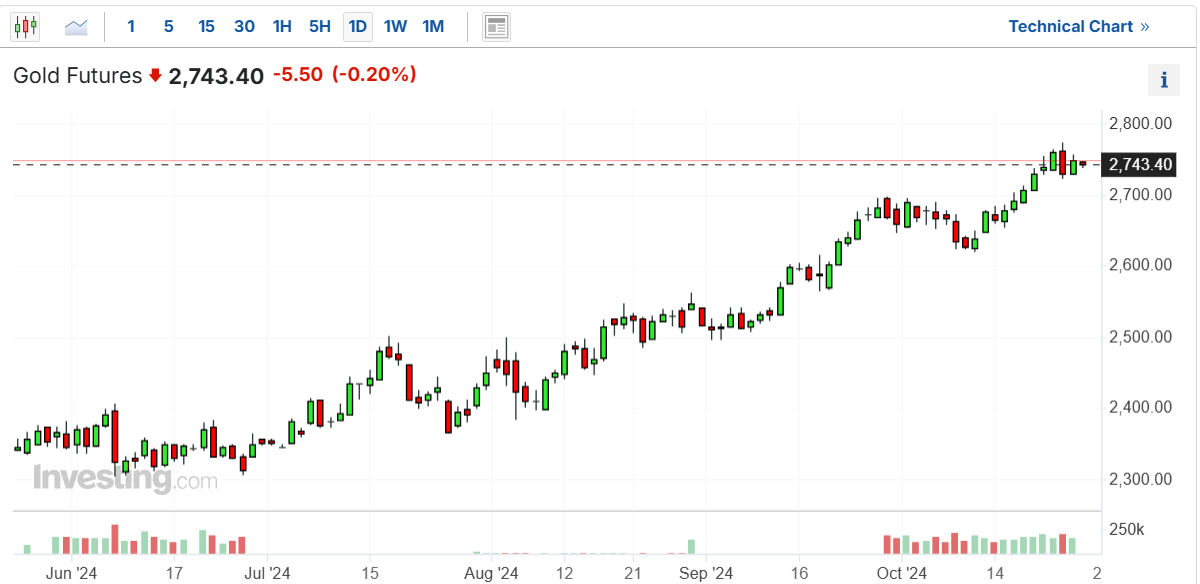Click the Jun '24 date label

[x=72, y=573]
